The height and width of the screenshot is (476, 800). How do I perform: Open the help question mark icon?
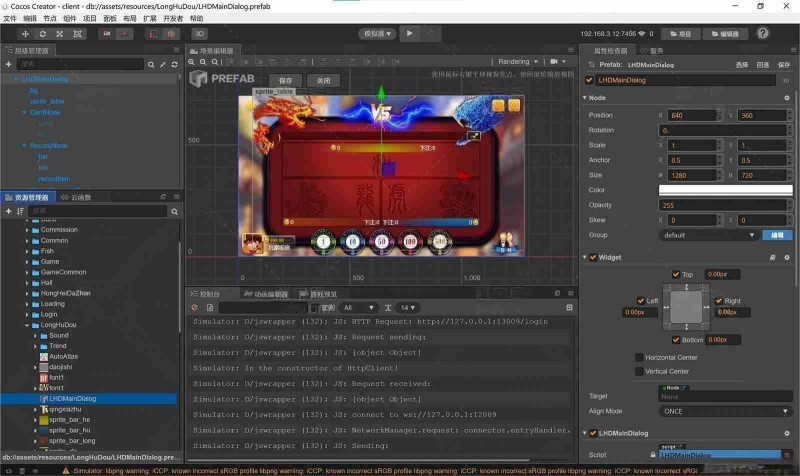pyautogui.click(x=762, y=33)
